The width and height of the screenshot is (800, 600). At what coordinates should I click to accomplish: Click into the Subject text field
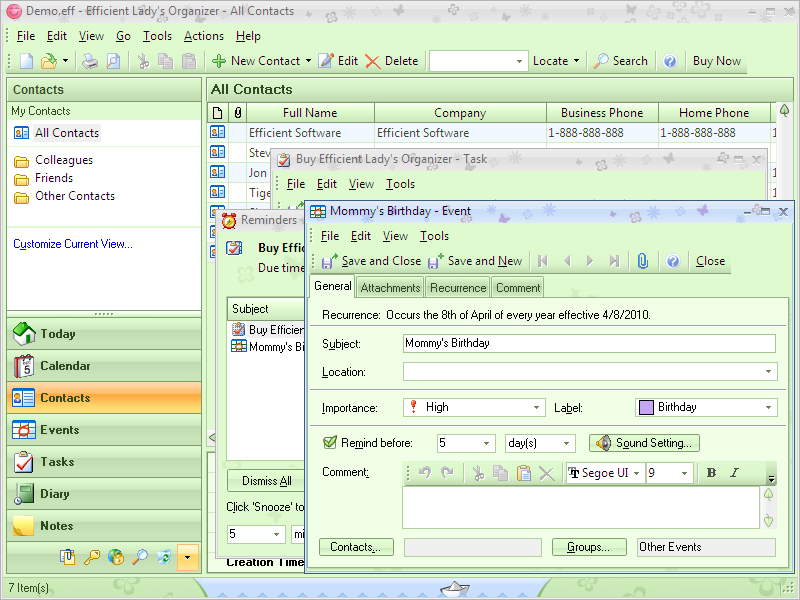pyautogui.click(x=588, y=344)
